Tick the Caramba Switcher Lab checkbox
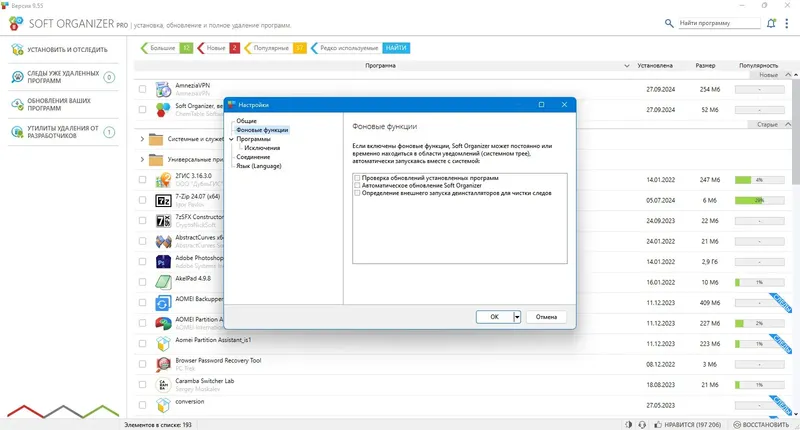800x430 pixels. tap(142, 385)
